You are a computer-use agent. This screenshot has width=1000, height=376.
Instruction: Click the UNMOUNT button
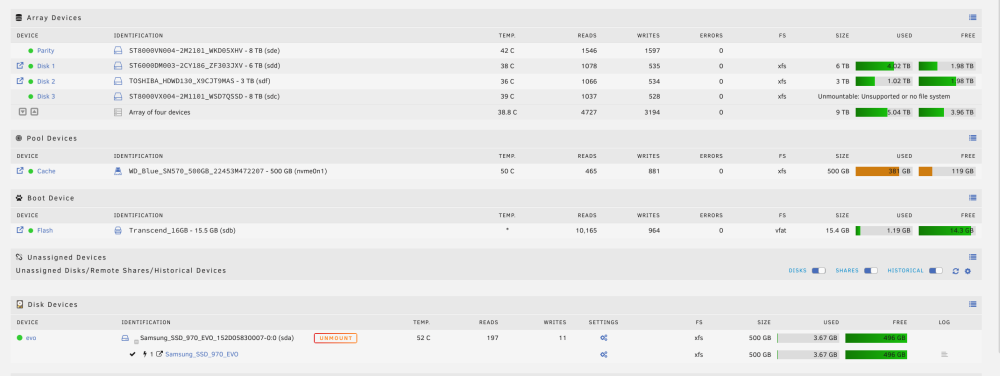coord(335,338)
